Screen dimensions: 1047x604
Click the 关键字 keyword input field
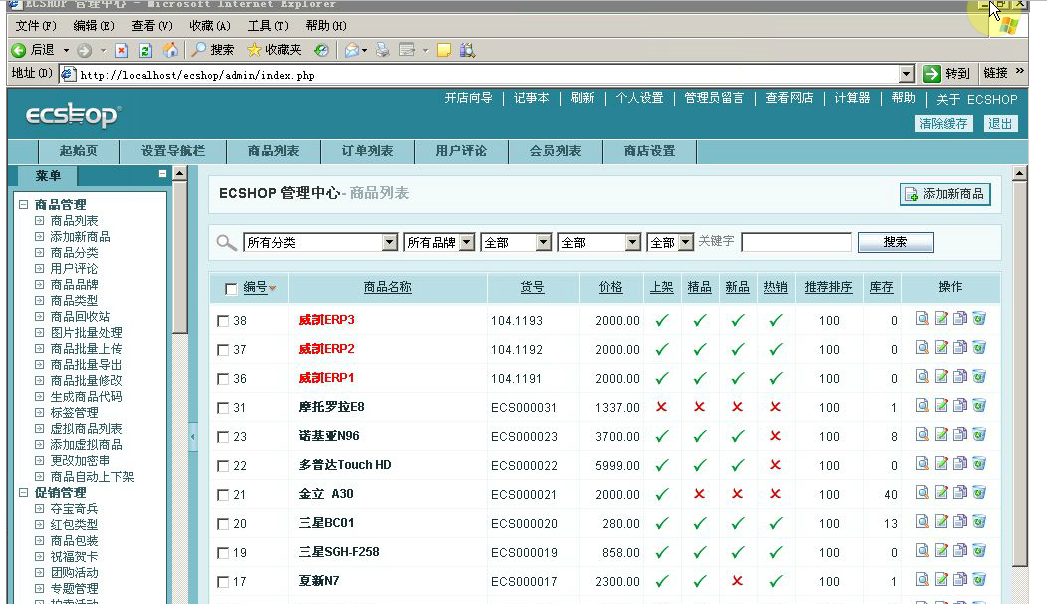point(797,242)
